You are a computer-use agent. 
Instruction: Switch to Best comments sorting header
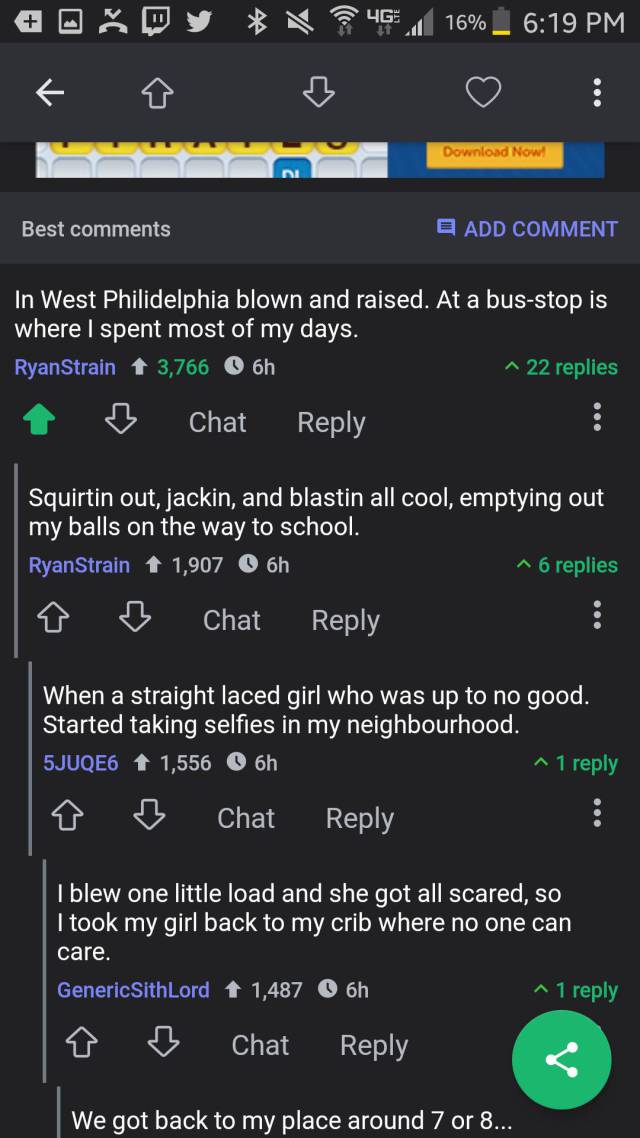pos(95,229)
